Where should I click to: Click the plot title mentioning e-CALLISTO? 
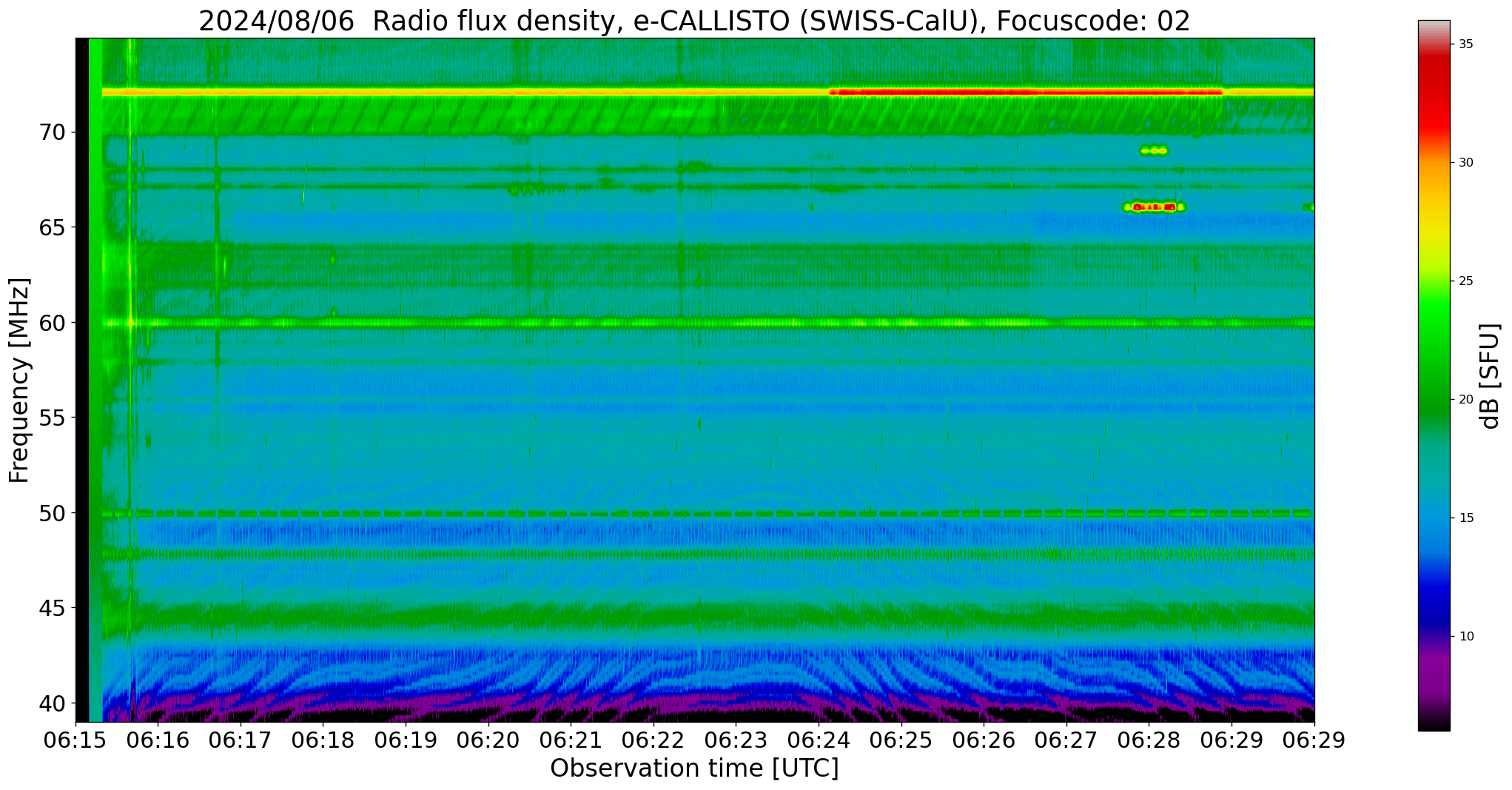(x=694, y=21)
